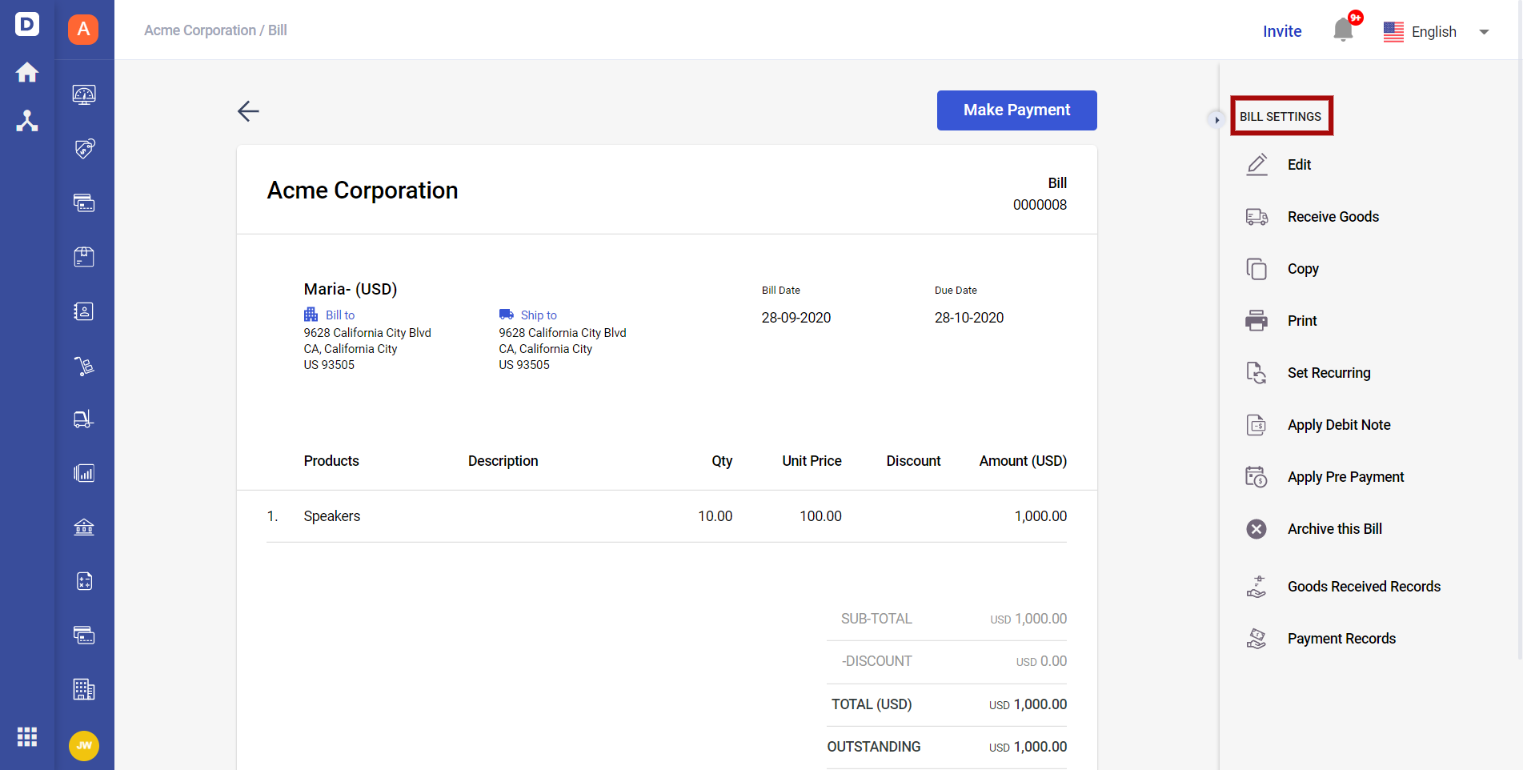Select Receive Goods option
Screen dimensions: 1523x770
(x=1333, y=217)
